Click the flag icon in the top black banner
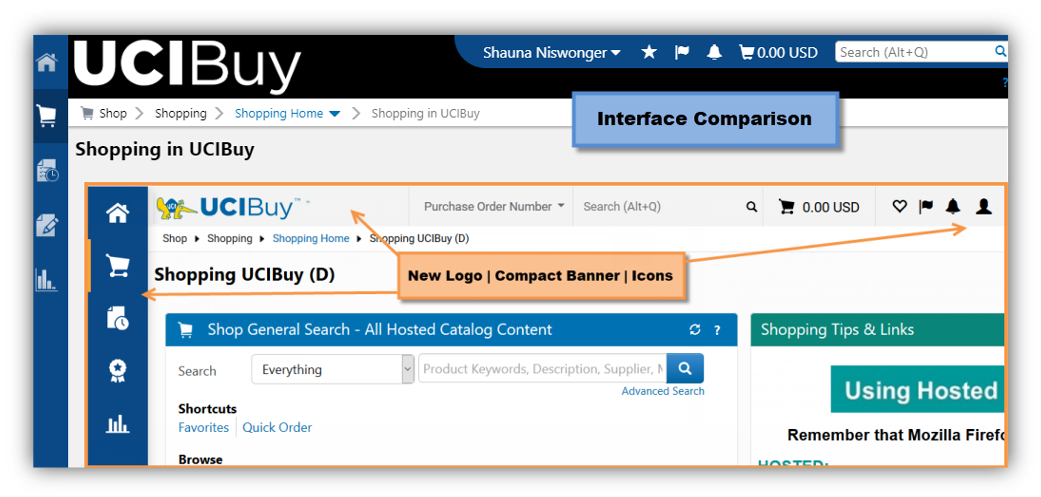This screenshot has height=497, width=1041. [682, 52]
